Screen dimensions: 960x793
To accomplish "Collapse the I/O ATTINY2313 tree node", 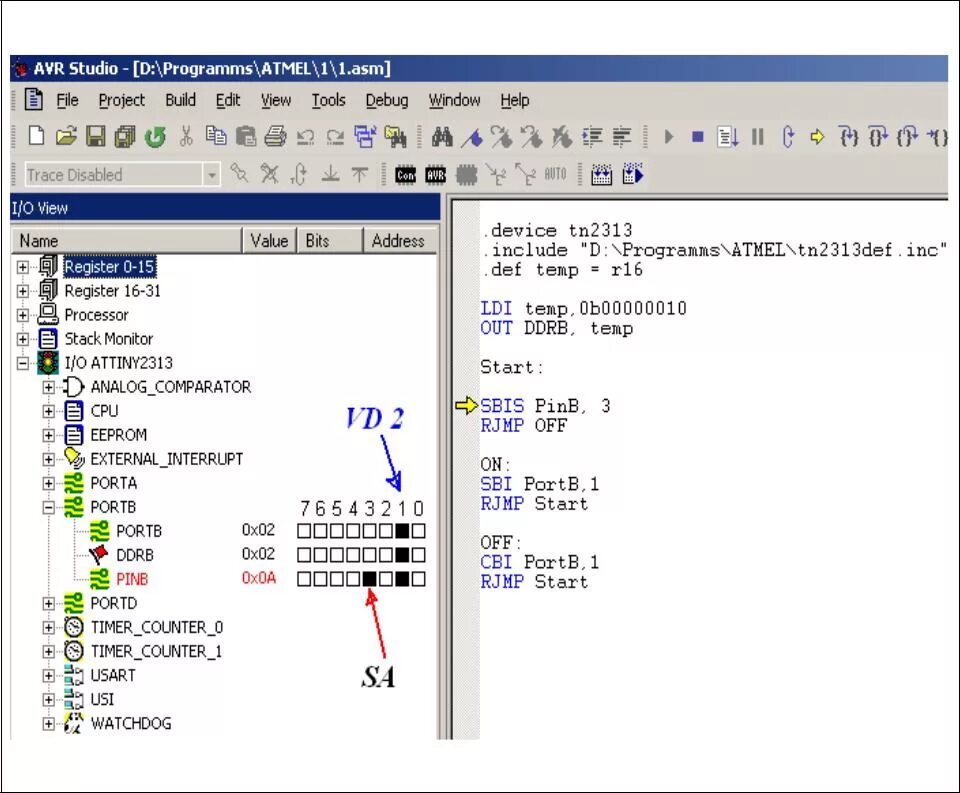I will 23,363.
